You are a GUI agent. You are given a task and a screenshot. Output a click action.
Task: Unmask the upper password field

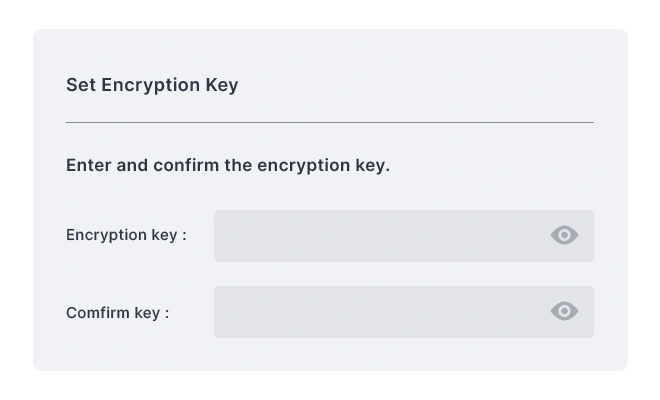[564, 235]
